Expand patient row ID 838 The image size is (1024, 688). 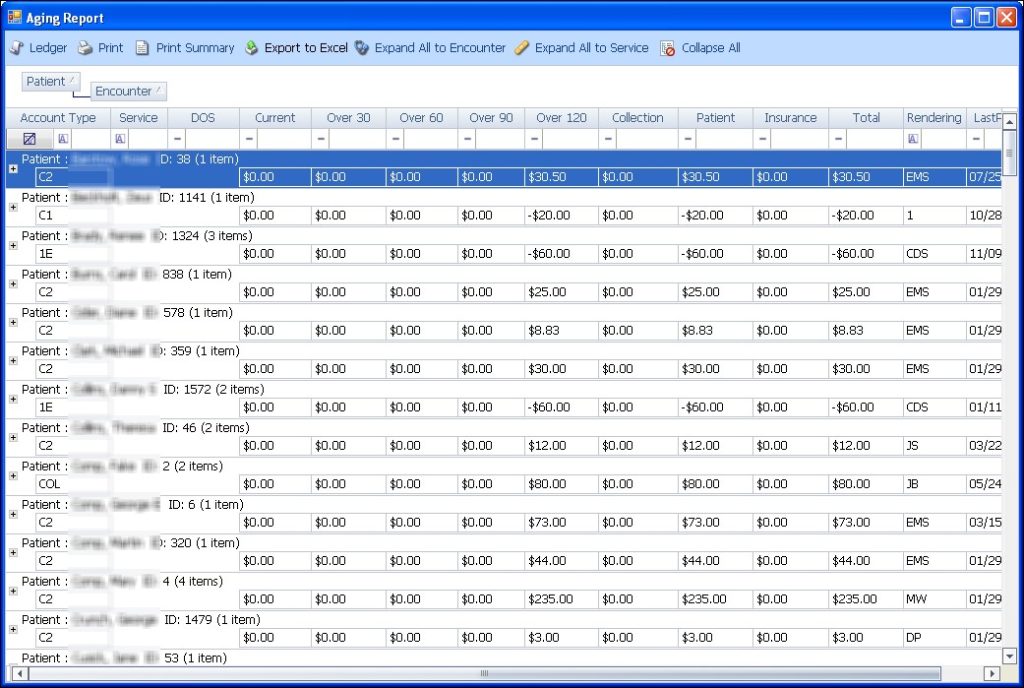[x=13, y=284]
